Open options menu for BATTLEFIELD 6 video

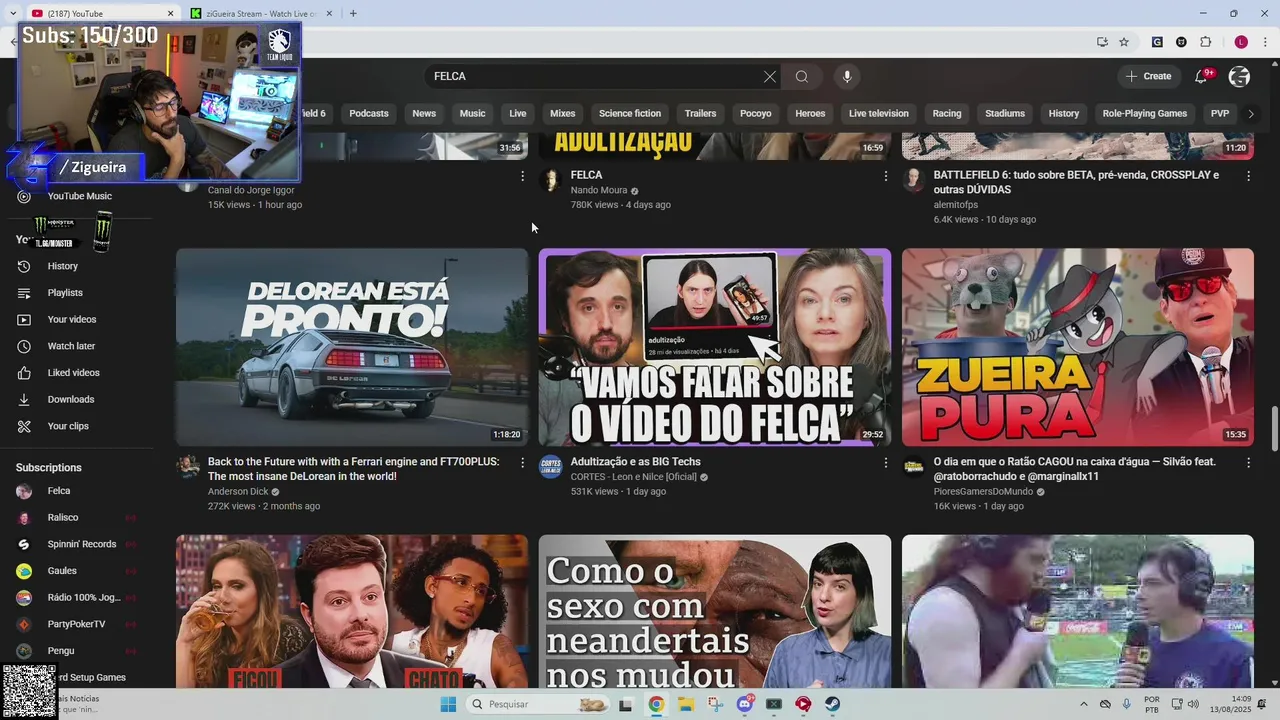point(1248,176)
